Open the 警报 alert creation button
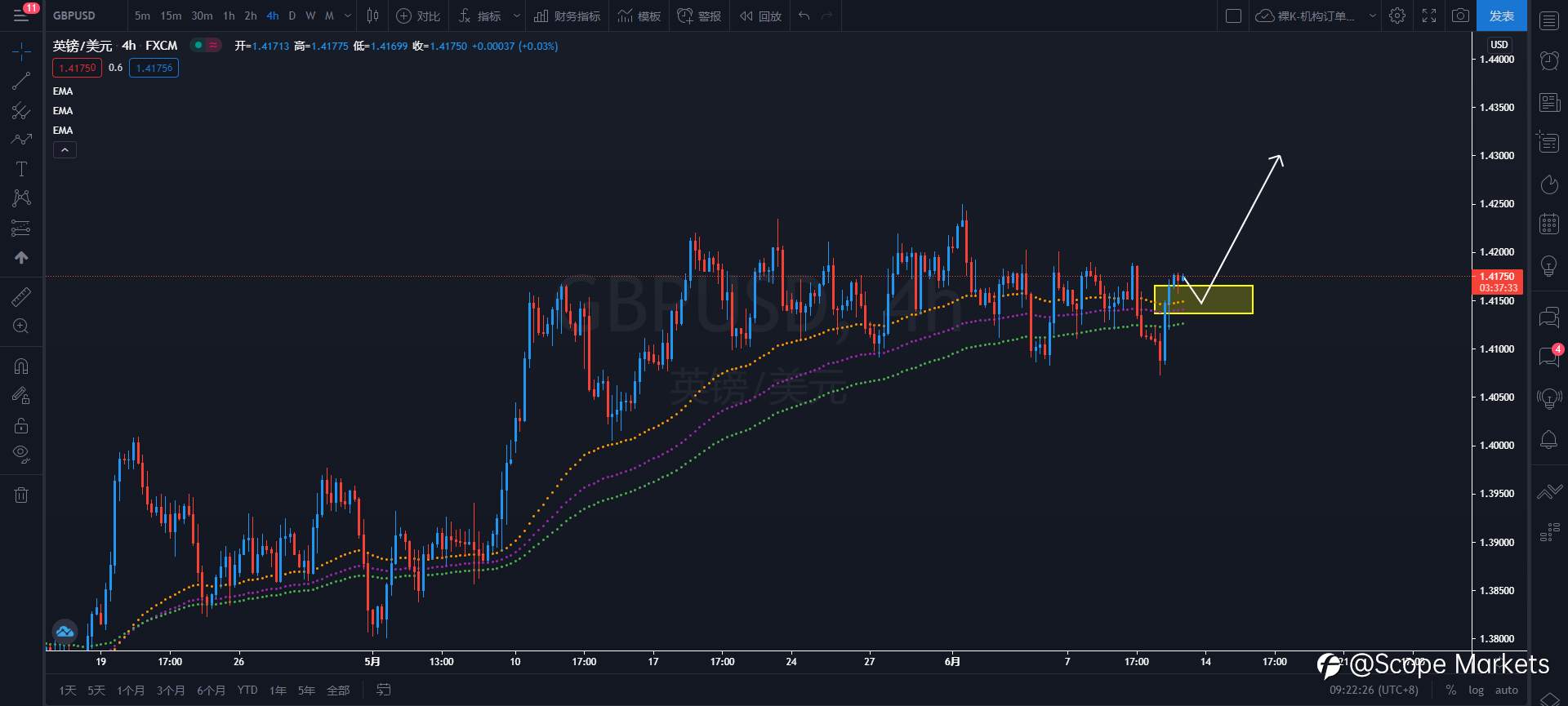1568x706 pixels. tap(699, 16)
